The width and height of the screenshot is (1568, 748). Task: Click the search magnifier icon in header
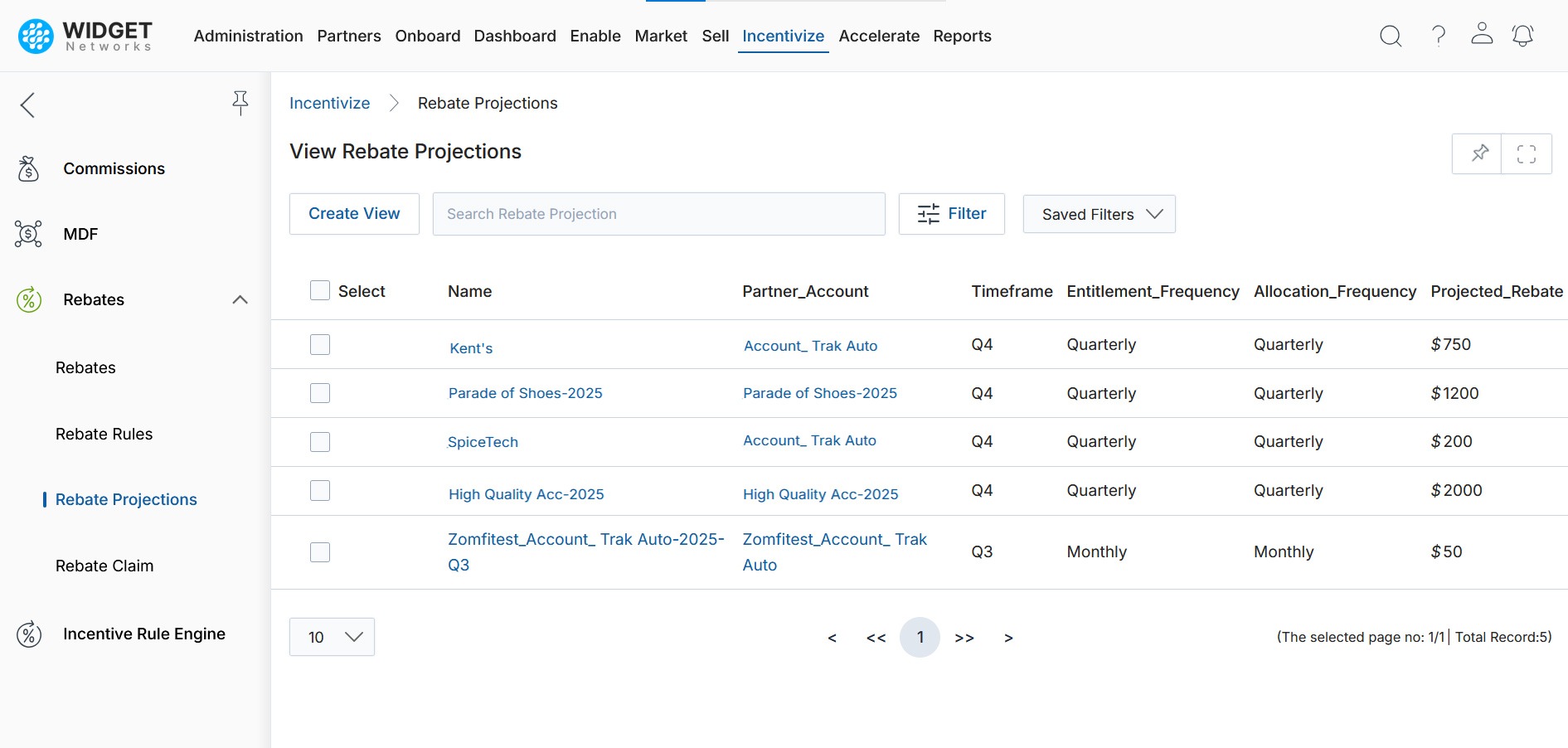1391,36
